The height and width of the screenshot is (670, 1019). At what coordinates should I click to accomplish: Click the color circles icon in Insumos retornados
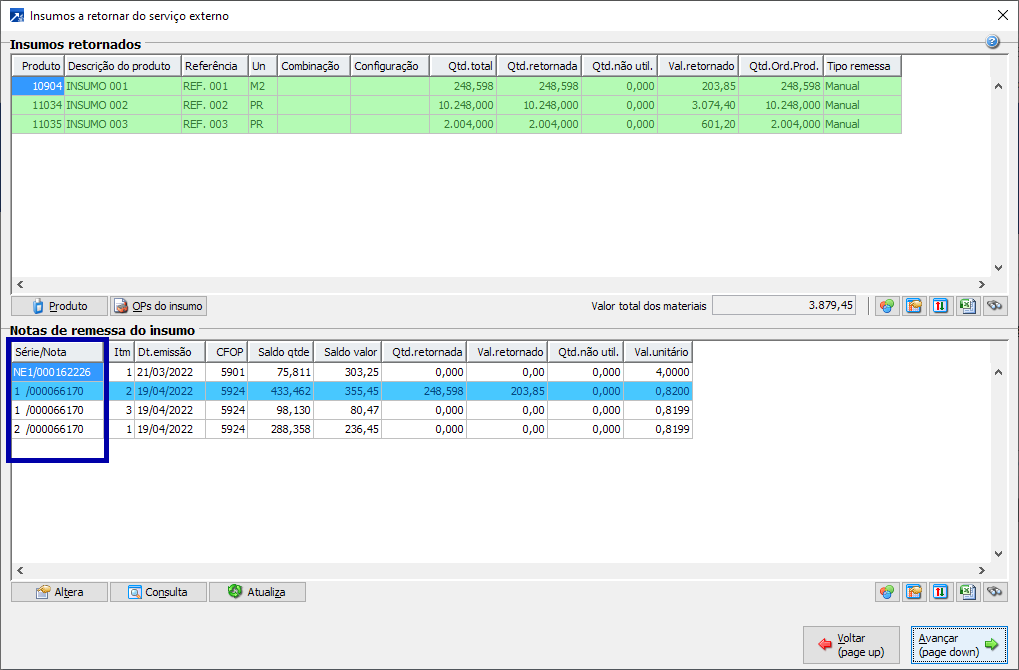tap(886, 306)
